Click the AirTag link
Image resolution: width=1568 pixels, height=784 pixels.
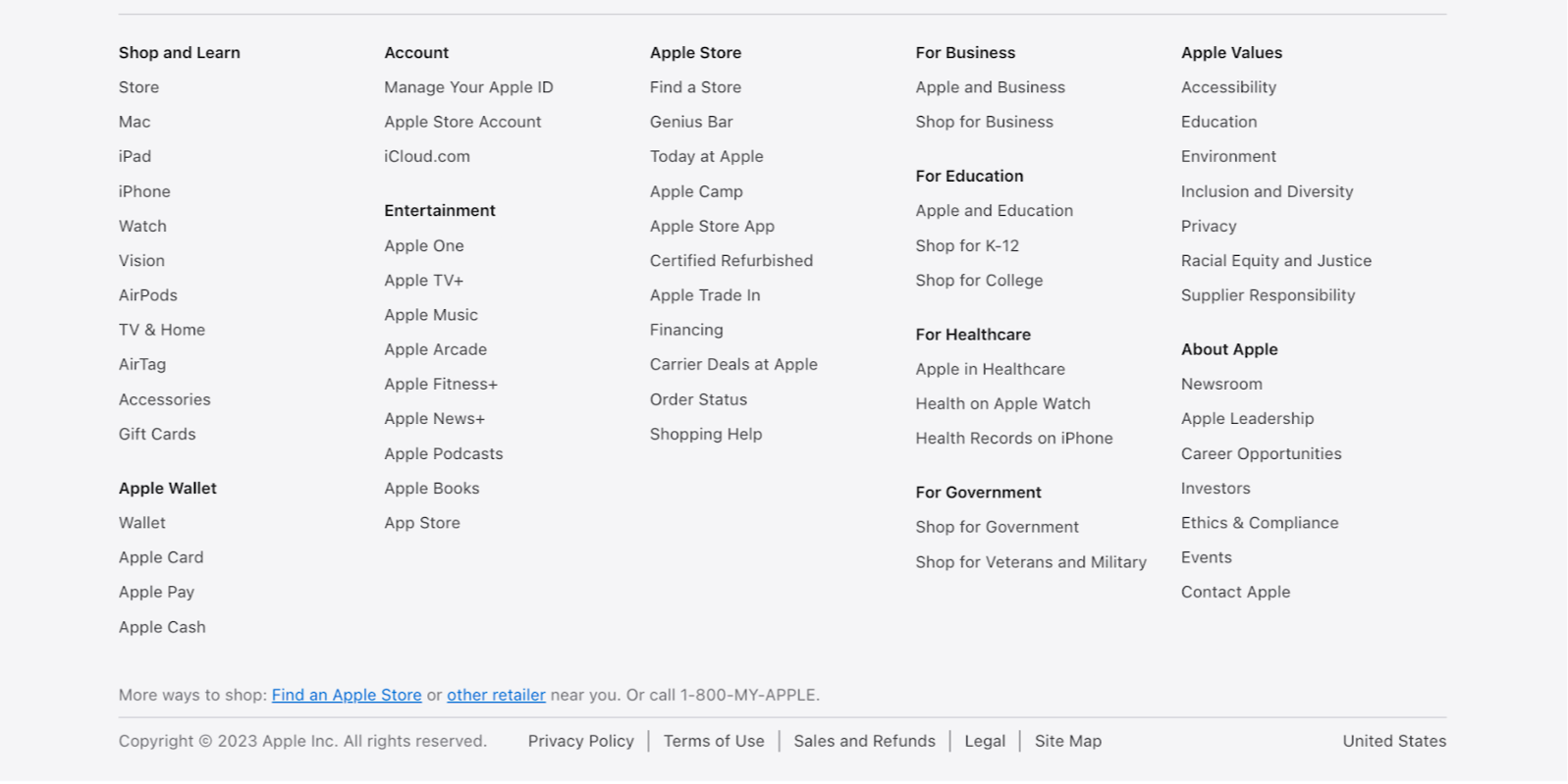142,364
